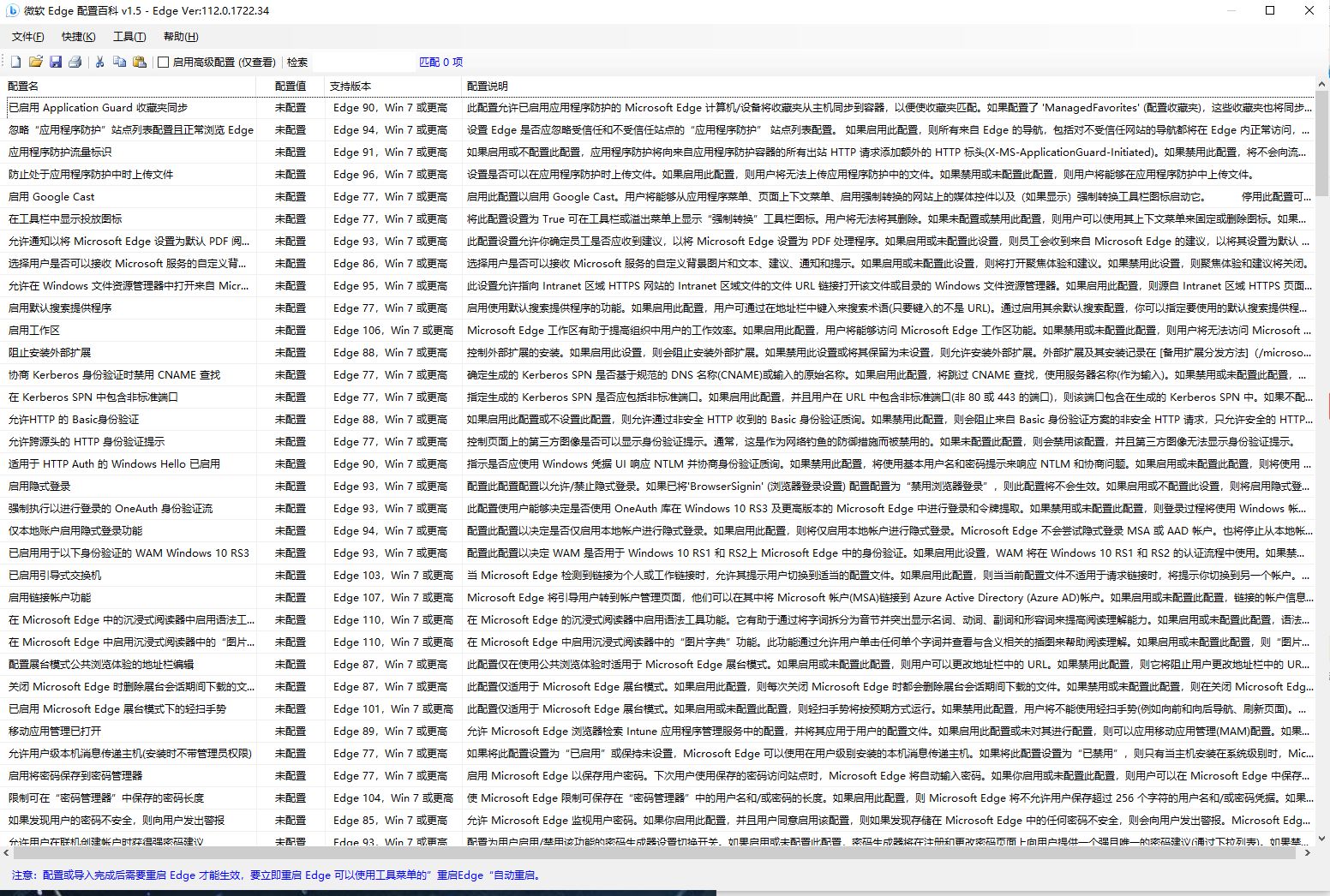The height and width of the screenshot is (896, 1330).
Task: Click the vertical scrollbar down arrow
Action: click(x=1322, y=839)
